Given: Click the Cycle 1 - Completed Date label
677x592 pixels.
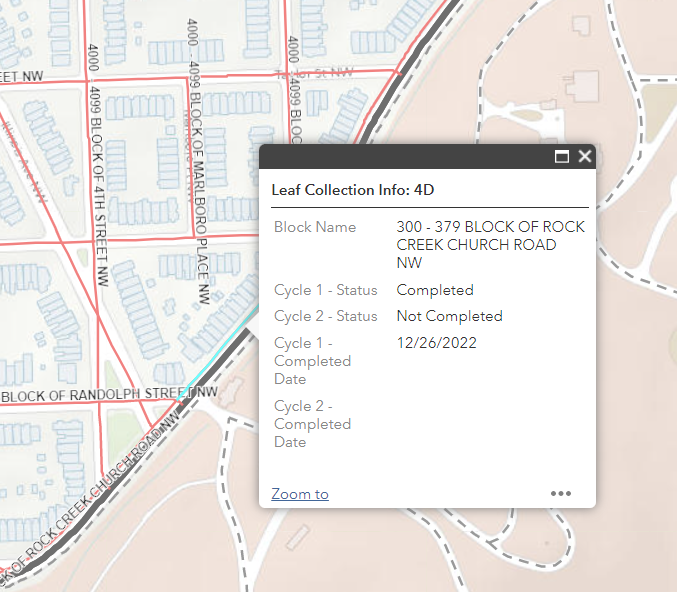Looking at the screenshot, I should coord(313,361).
